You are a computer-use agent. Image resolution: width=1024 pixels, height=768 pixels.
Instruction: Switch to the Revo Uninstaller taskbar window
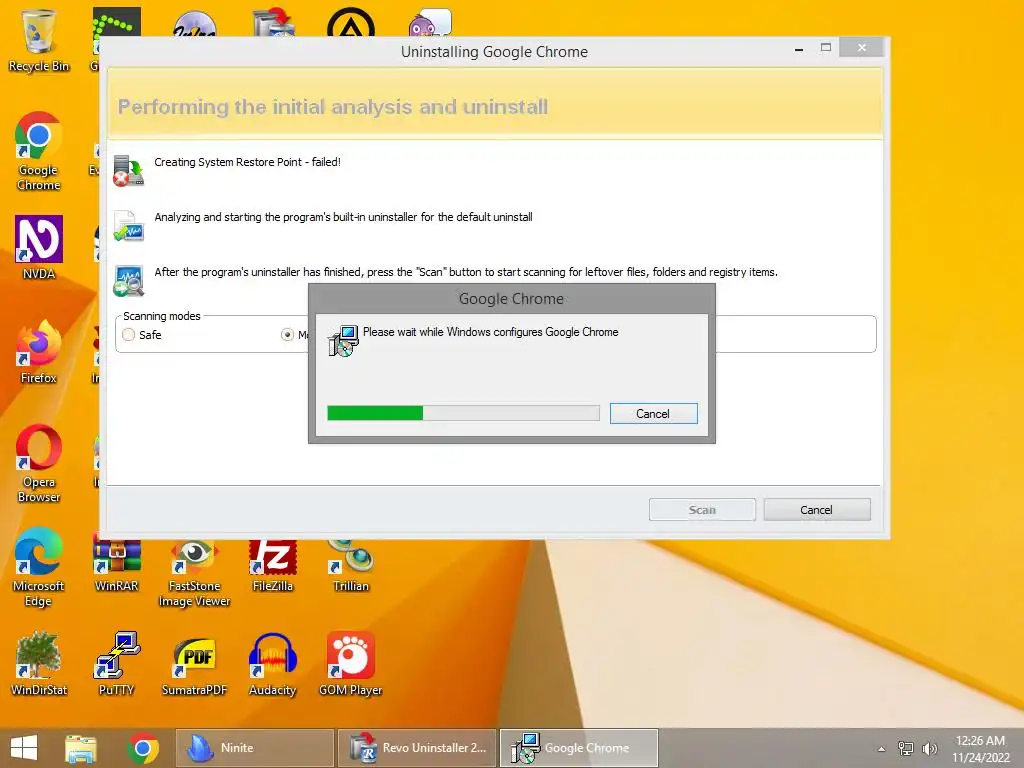tap(417, 748)
